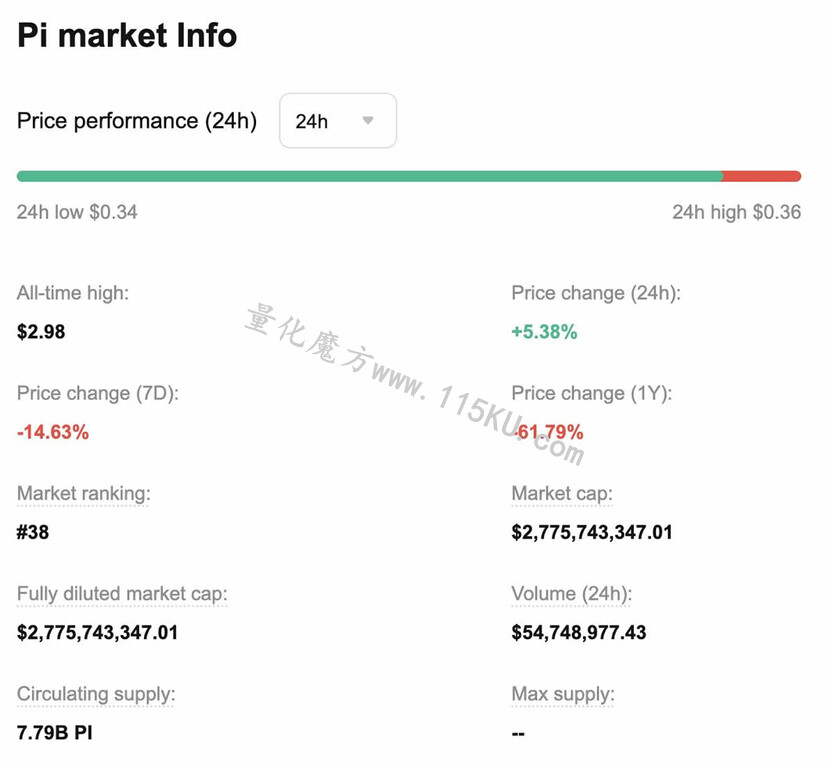832x768 pixels.
Task: Click the $54,748,977.43 volume value
Action: [579, 632]
